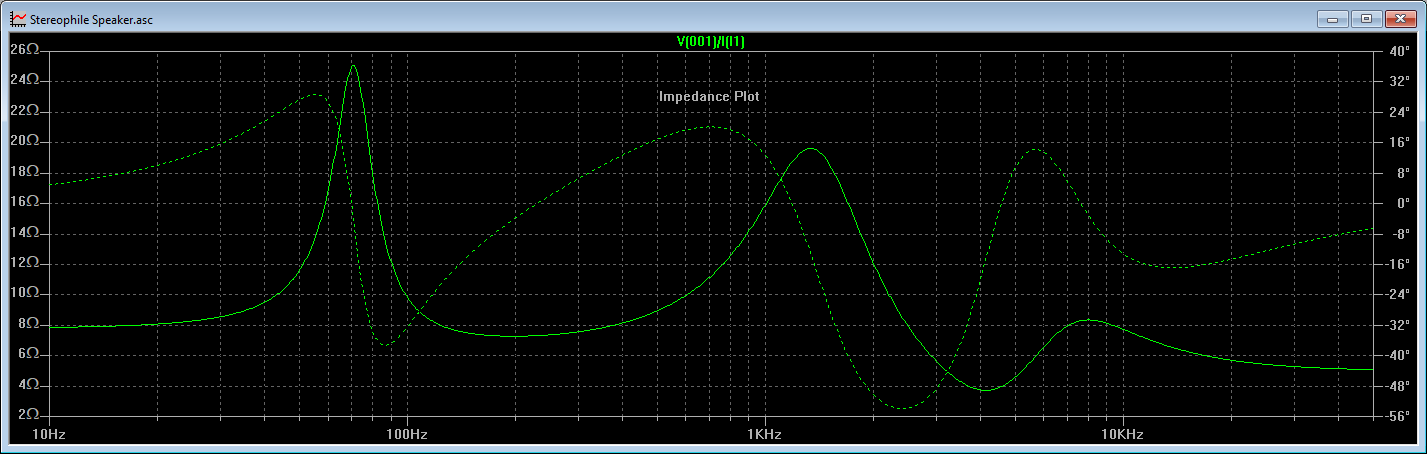Click the 0° phase axis label
Screen dimensions: 1427x454
(x=1402, y=202)
